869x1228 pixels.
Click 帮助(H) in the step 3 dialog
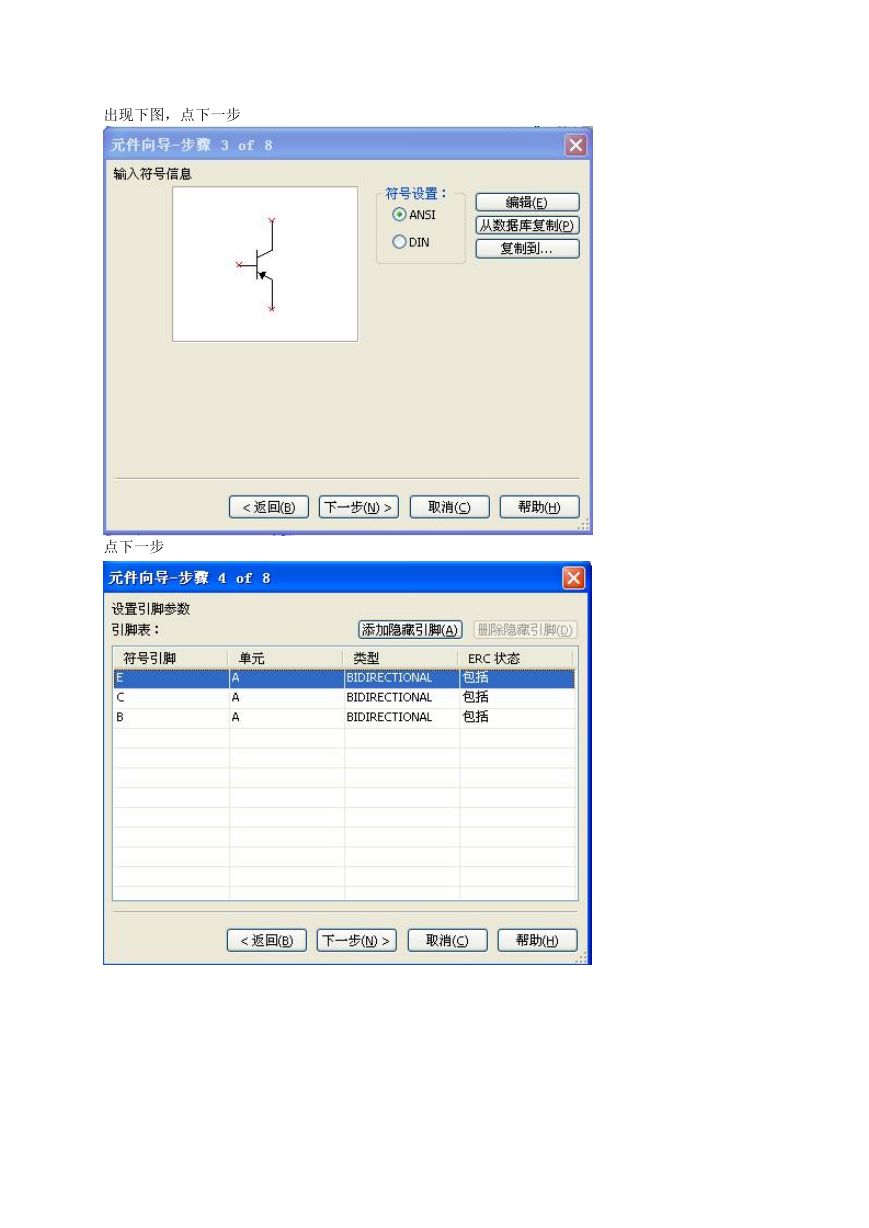click(539, 507)
